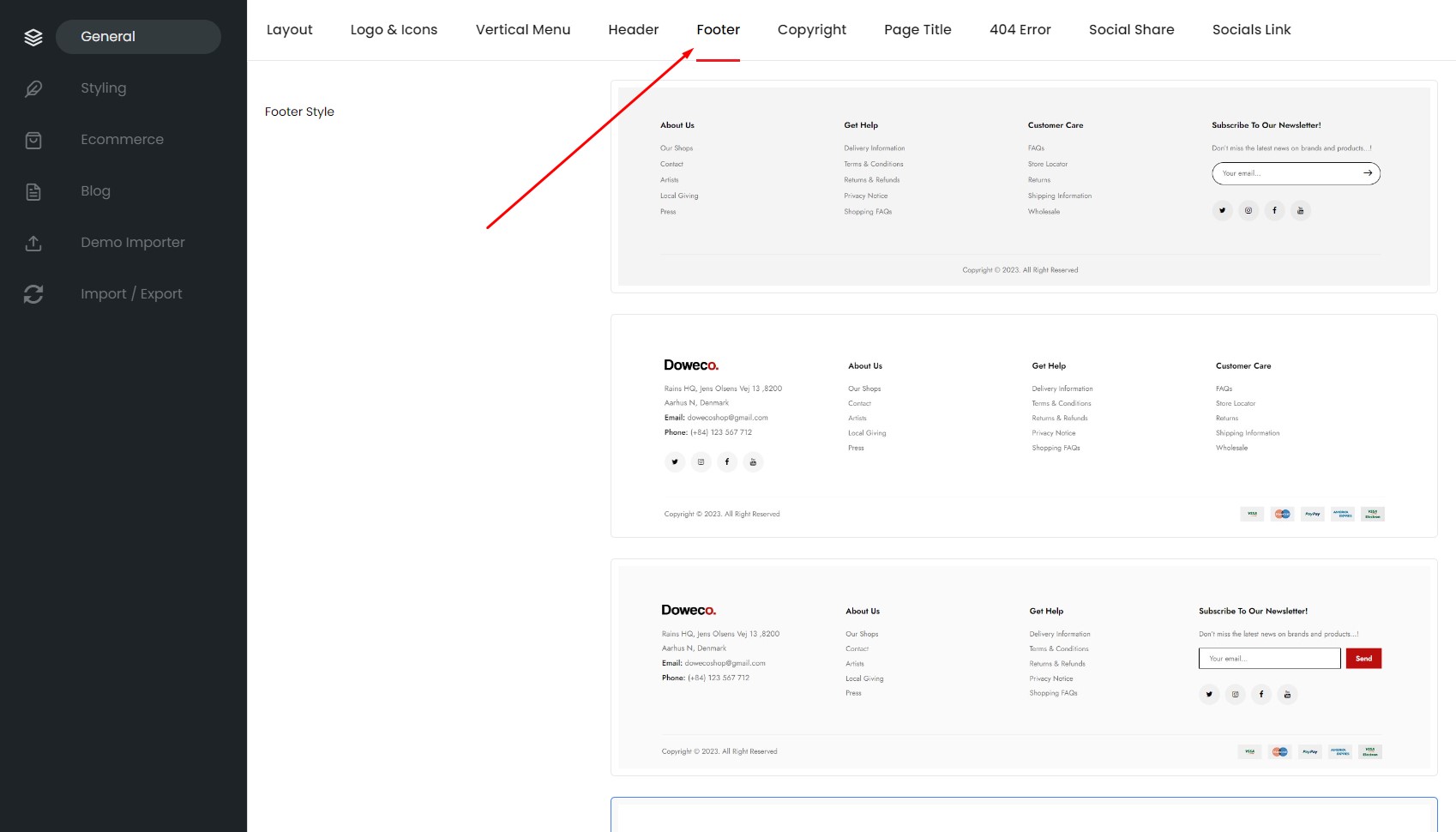Viewport: 1456px width, 832px height.
Task: Choose third footer style with red Send button
Action: click(x=1024, y=667)
